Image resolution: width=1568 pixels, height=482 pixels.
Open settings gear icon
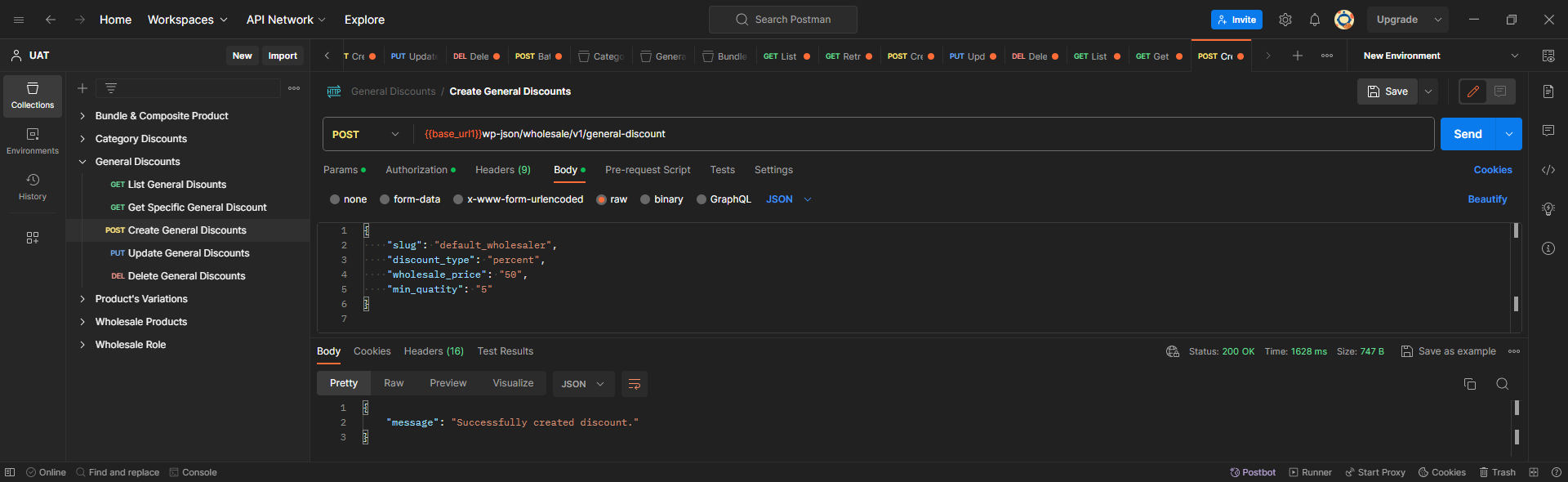1285,20
